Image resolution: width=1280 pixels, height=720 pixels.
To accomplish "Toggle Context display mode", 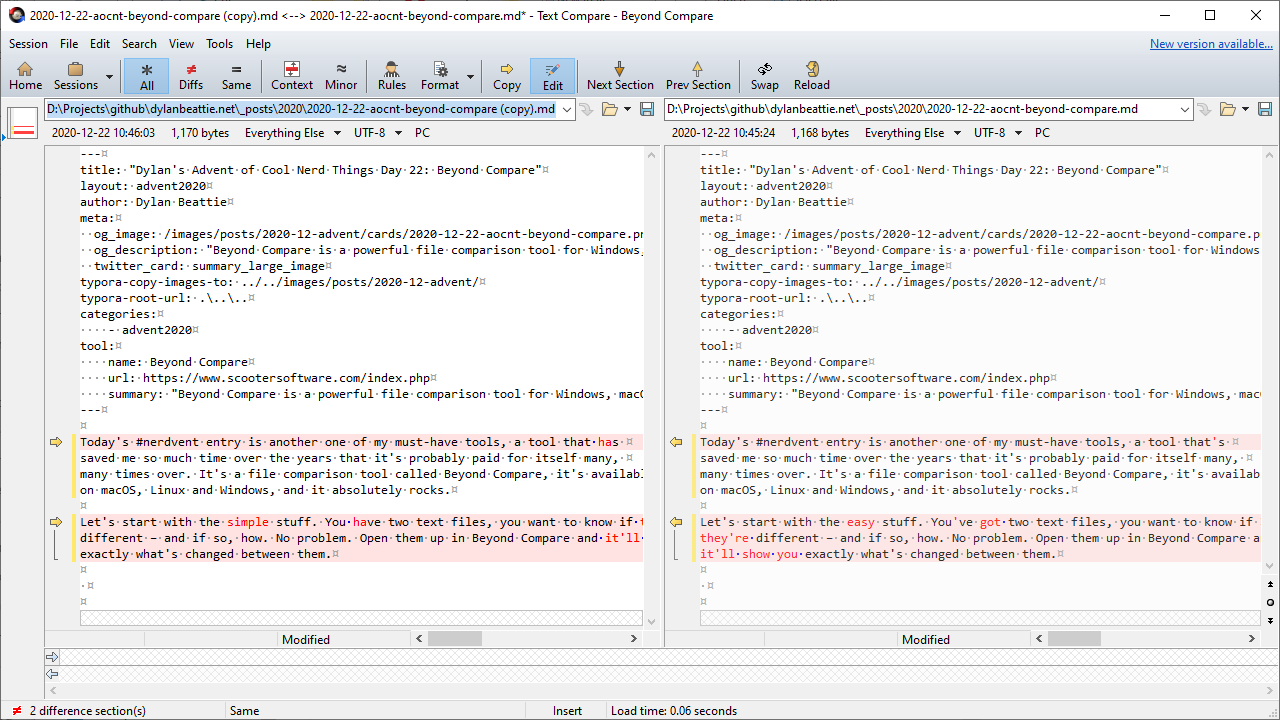I will click(292, 76).
